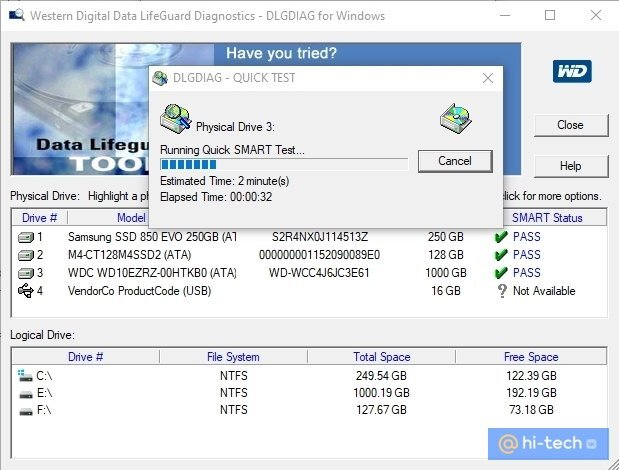Click the Quick SMART Test progress bar

[x=284, y=164]
